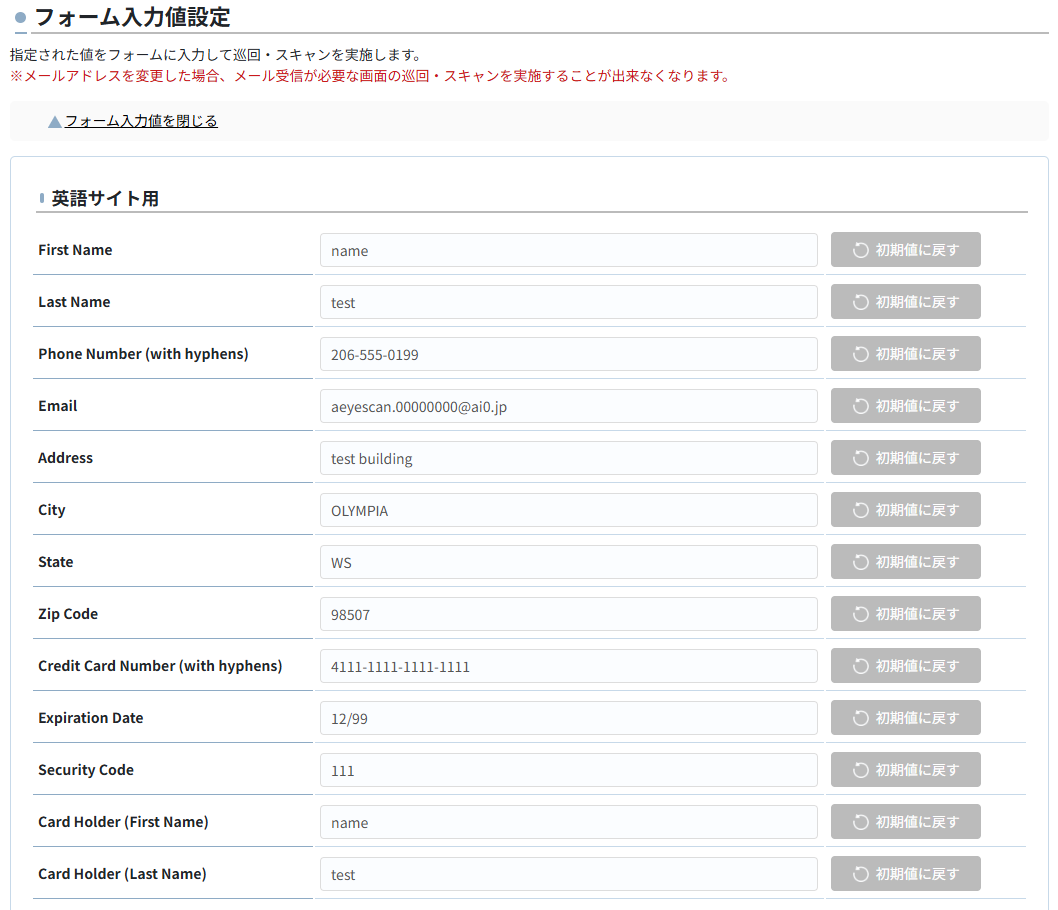Click reset icon in Last Name row
Viewport: 1058px width, 910px height.
pyautogui.click(x=860, y=302)
